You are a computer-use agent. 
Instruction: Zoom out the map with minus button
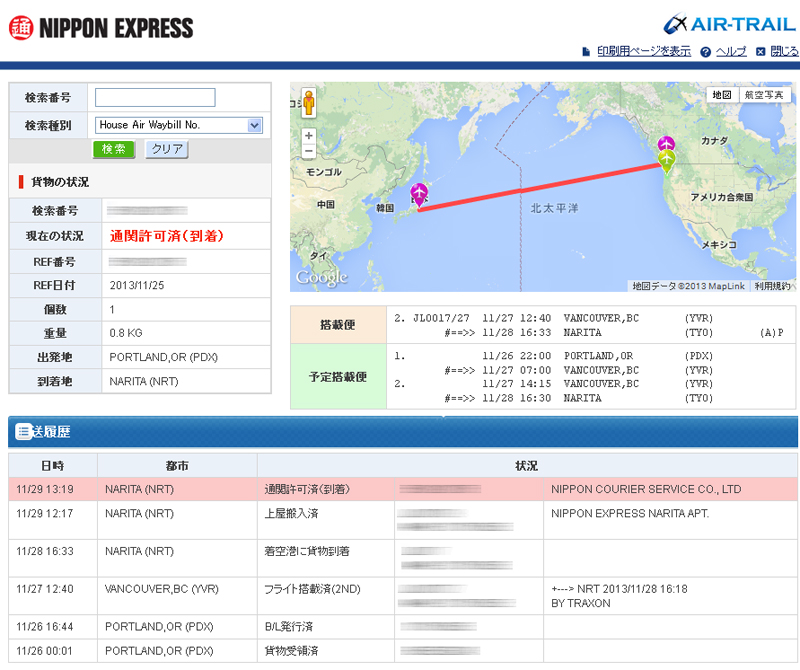309,151
